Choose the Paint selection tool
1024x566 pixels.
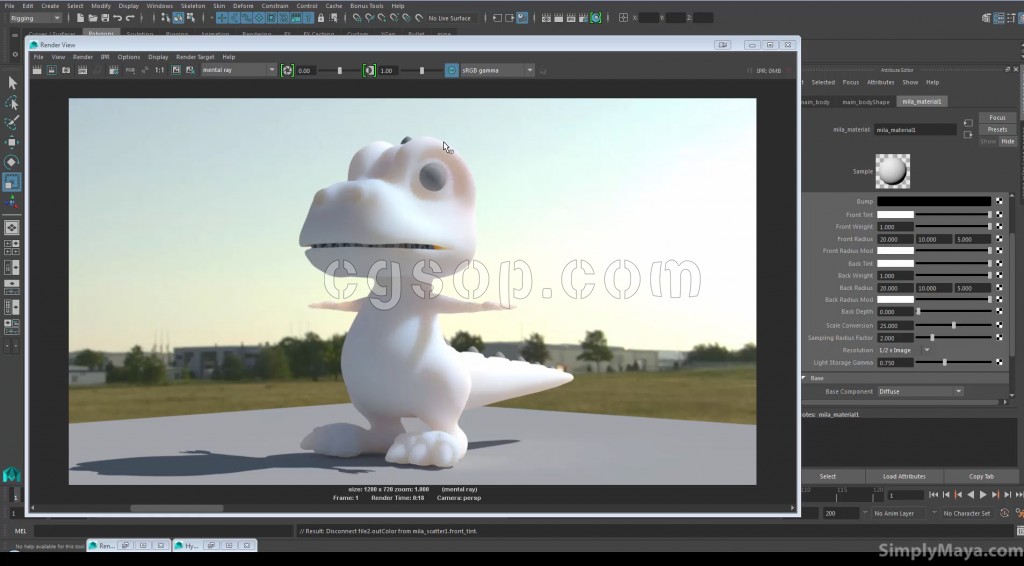point(12,123)
